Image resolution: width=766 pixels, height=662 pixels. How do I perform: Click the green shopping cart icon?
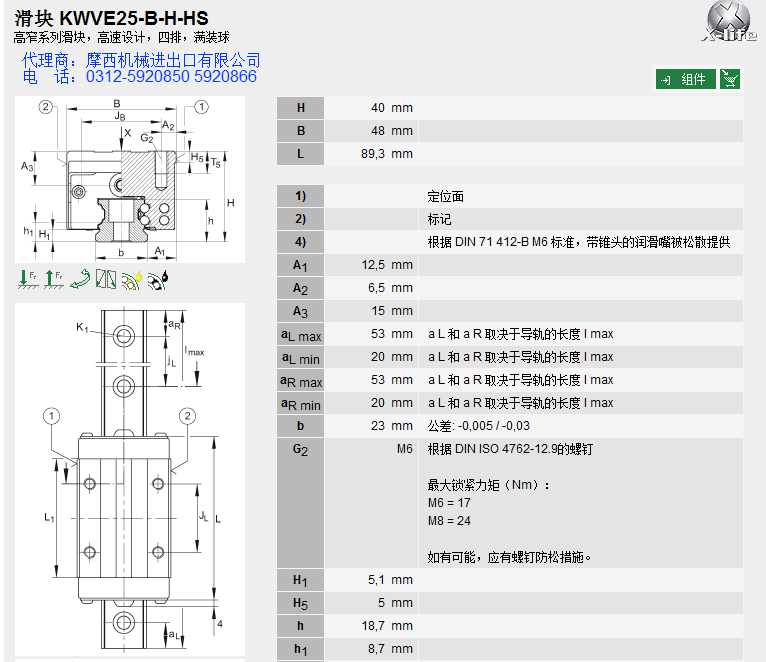click(730, 79)
